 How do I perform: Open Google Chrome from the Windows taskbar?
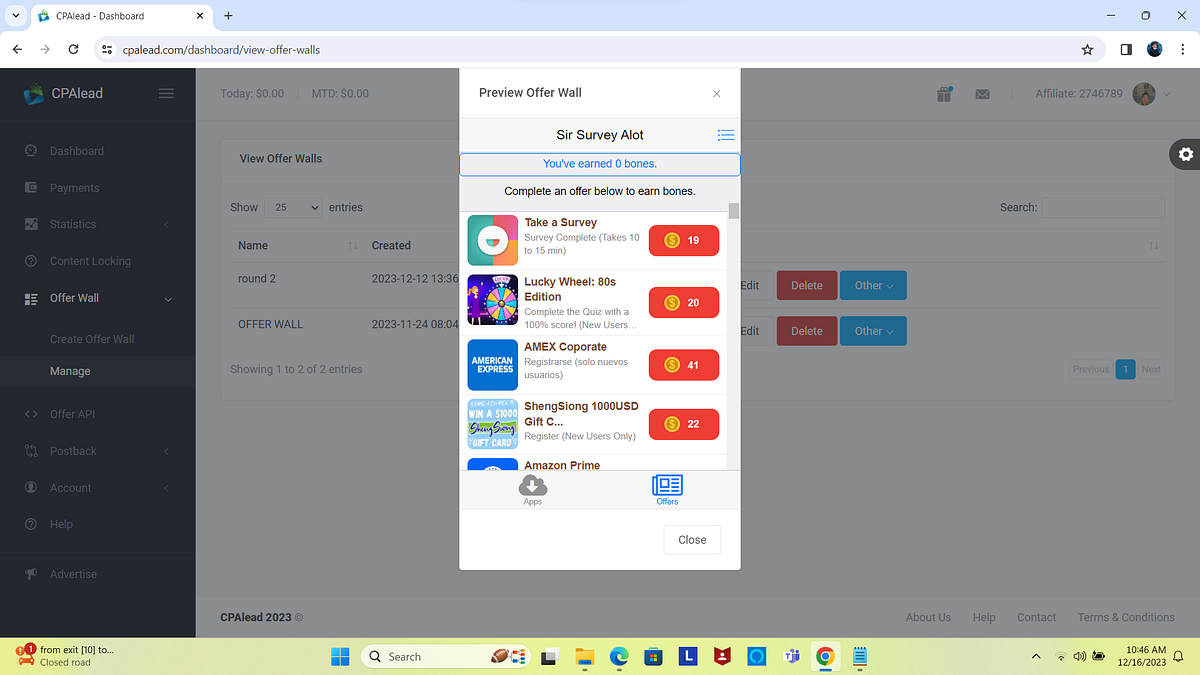point(825,656)
